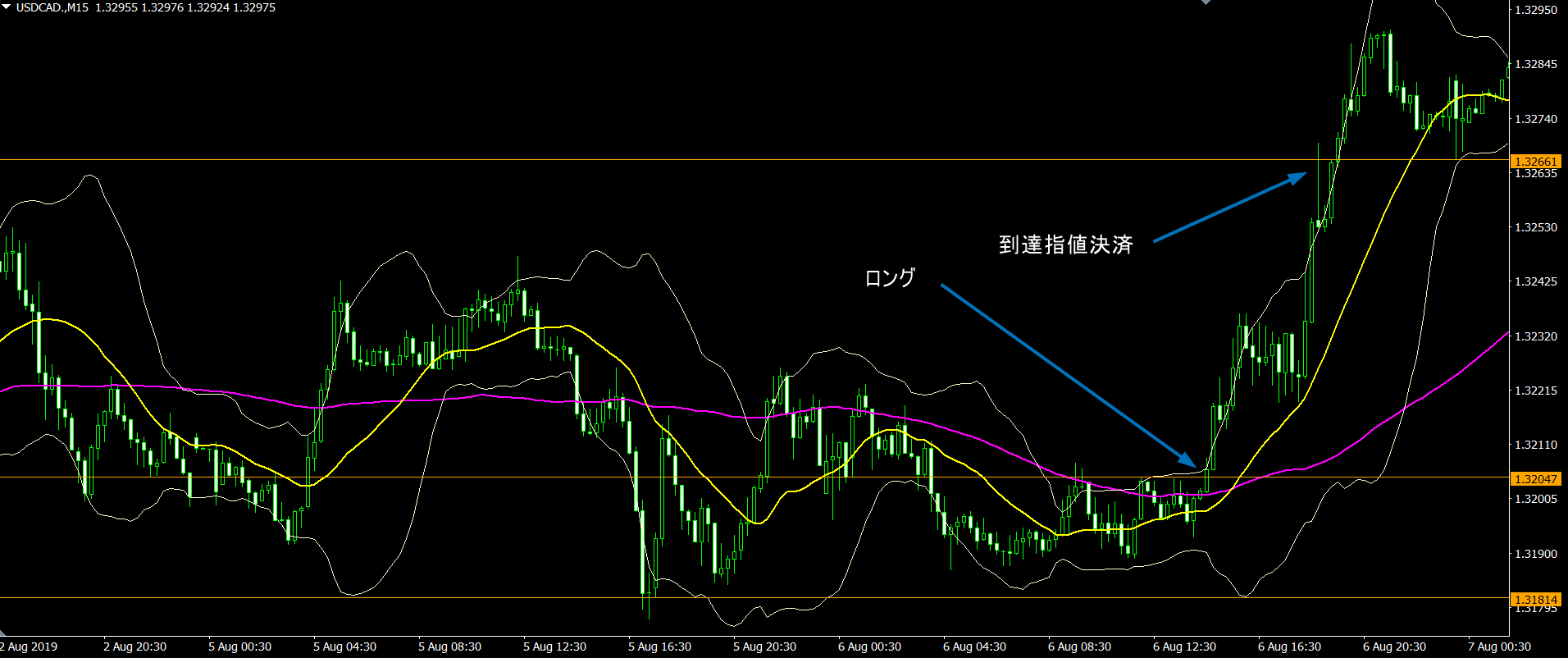Click the 6 Aug 04:30 time label
This screenshot has height=658, width=1568.
[x=974, y=647]
